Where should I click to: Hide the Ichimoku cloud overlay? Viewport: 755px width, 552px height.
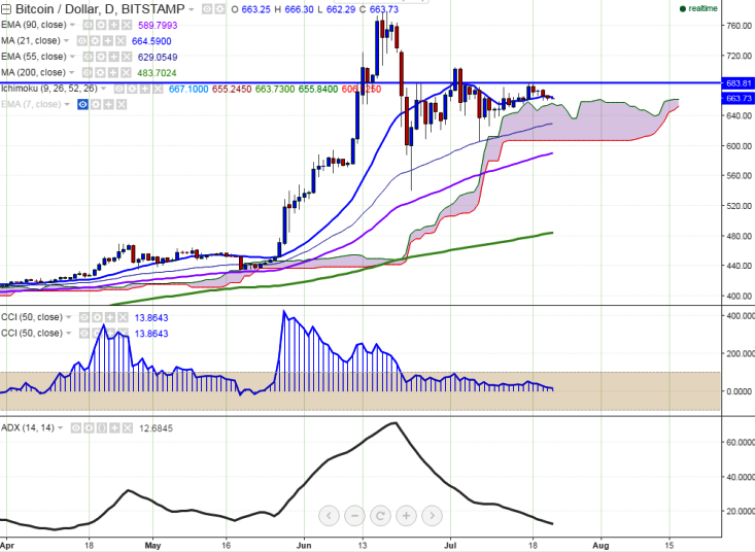[119, 89]
